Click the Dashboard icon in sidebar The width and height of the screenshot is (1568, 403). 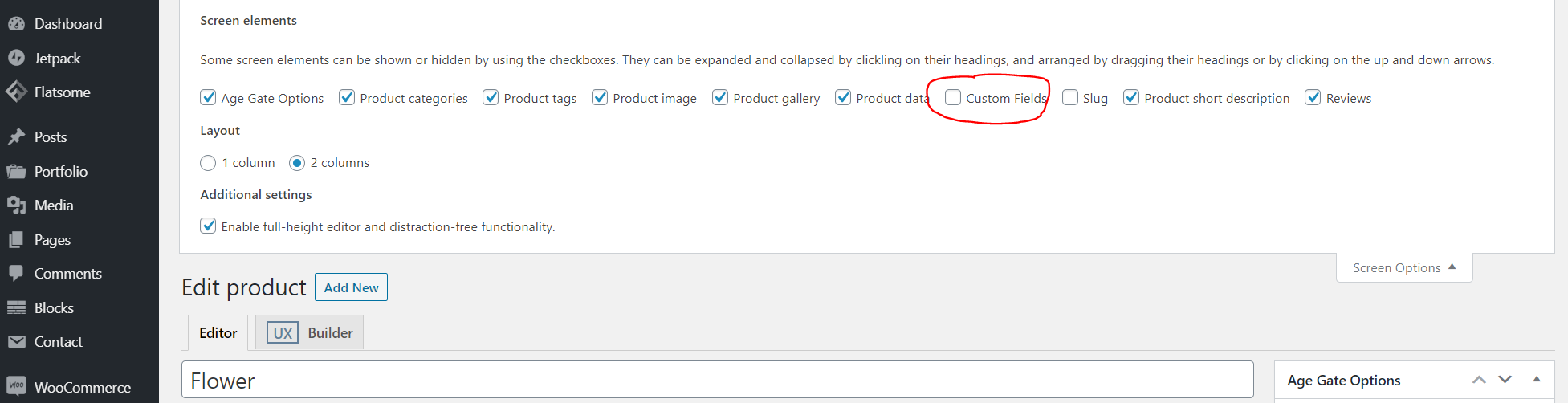click(x=16, y=24)
